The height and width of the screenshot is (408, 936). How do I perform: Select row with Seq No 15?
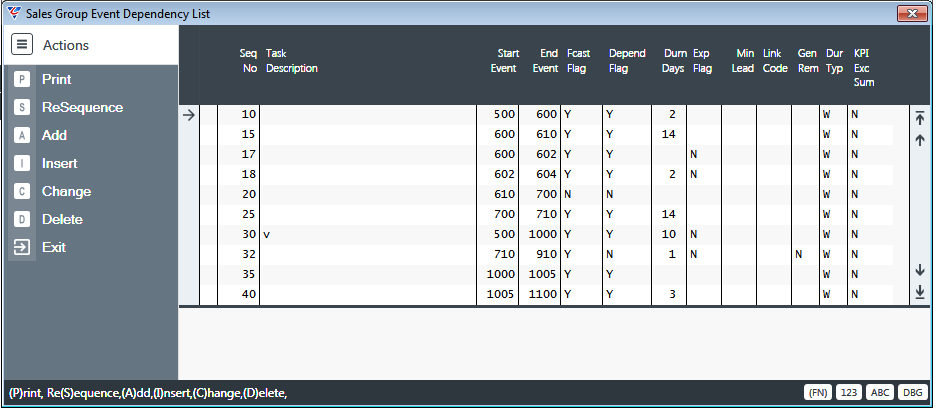(546, 134)
